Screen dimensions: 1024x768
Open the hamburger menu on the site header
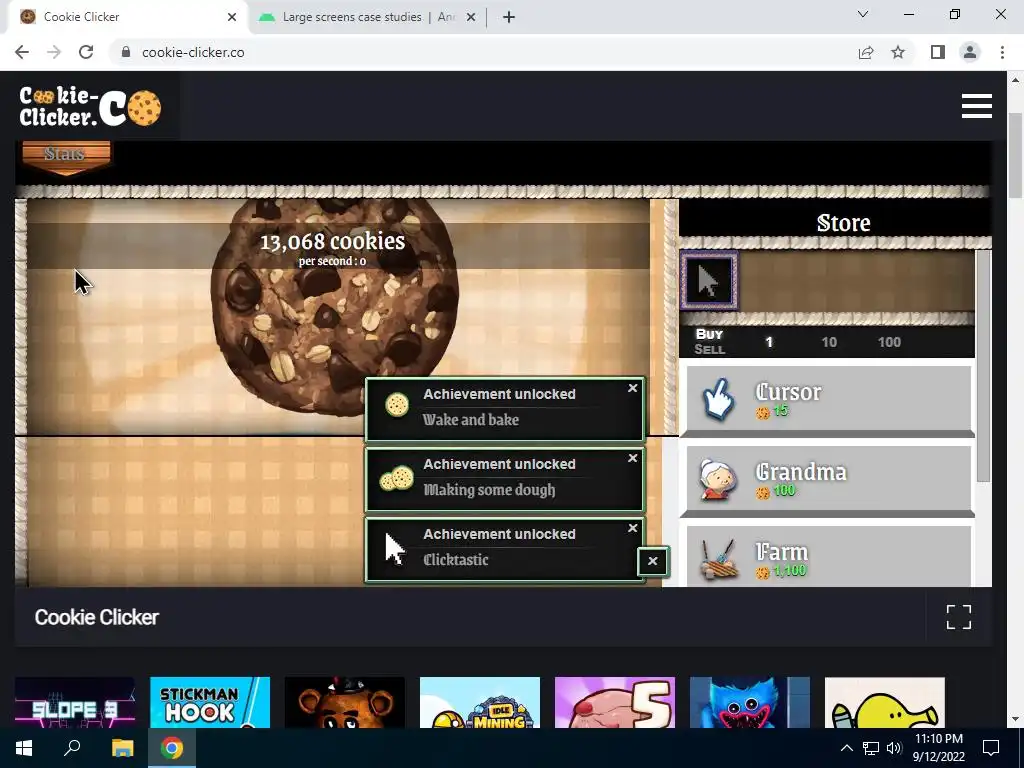tap(976, 106)
